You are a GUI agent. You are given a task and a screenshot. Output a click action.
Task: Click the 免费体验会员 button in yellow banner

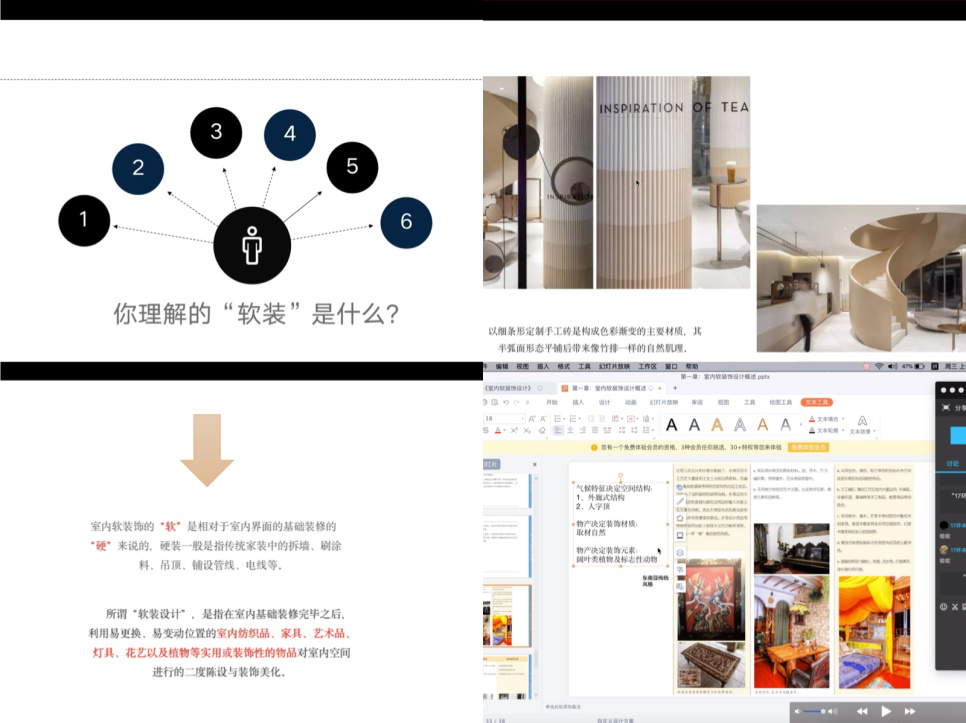click(x=808, y=447)
